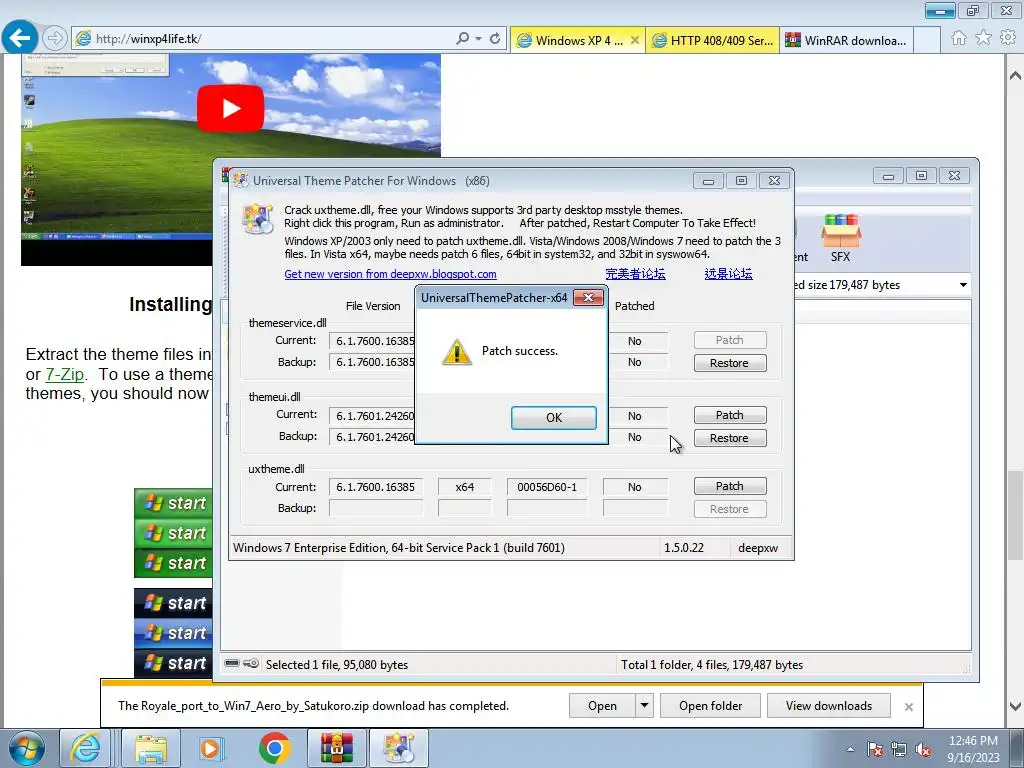Viewport: 1024px width, 768px height.
Task: Expand Open button dropdown arrow
Action: coord(644,706)
